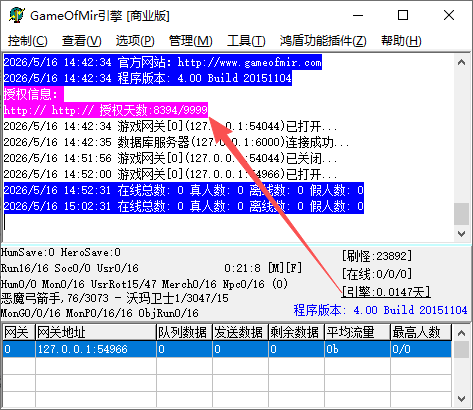The height and width of the screenshot is (410, 473).
Task: Click the 队列数据 column header
Action: (184, 332)
